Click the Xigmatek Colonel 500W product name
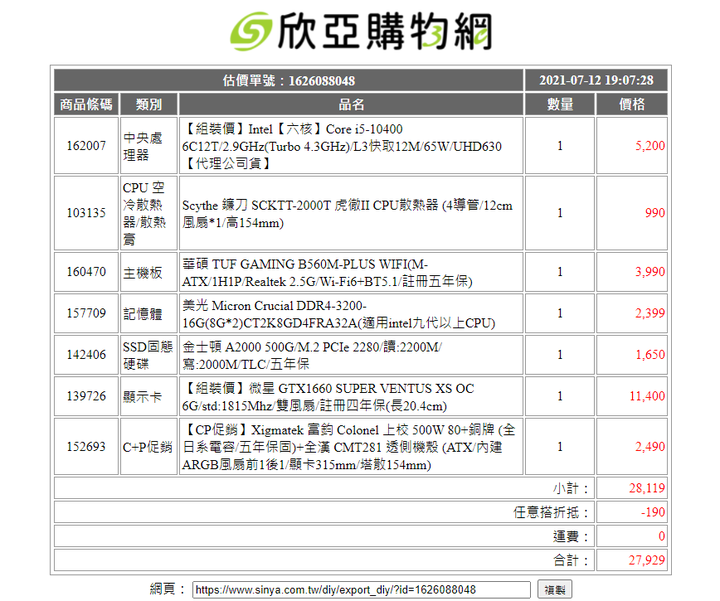This screenshot has width=720, height=601. 349,447
